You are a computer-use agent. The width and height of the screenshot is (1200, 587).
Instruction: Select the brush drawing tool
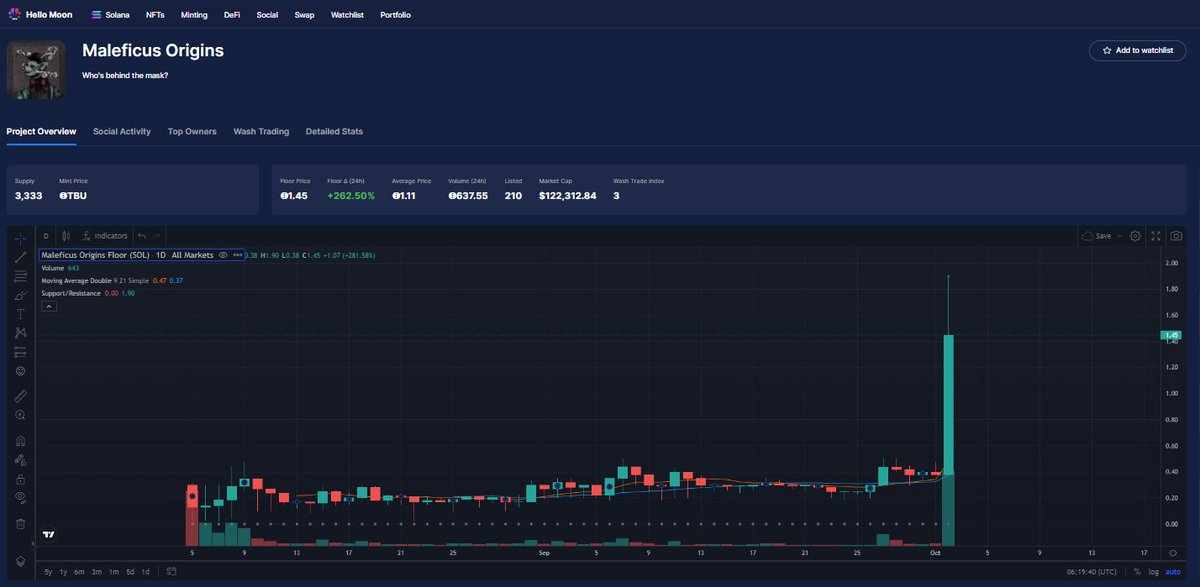tap(20, 295)
